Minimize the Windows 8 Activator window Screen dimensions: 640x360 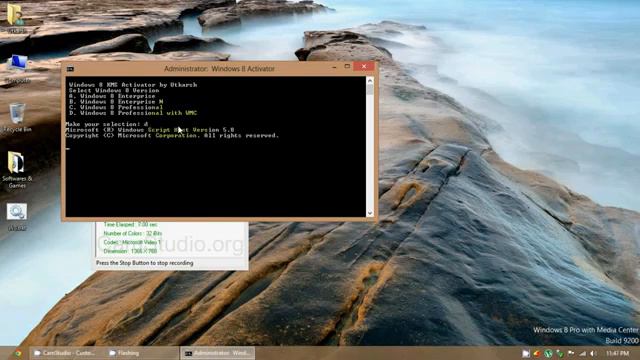pos(334,67)
